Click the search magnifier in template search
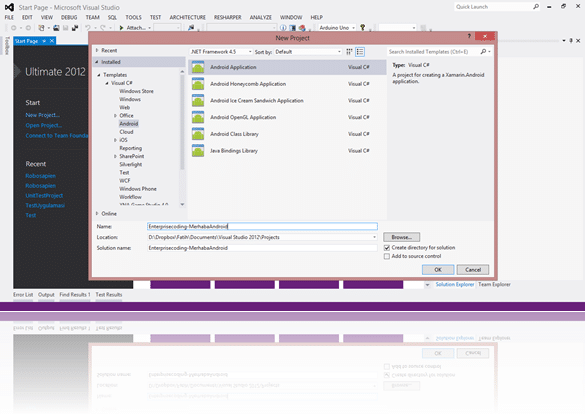 pyautogui.click(x=484, y=51)
